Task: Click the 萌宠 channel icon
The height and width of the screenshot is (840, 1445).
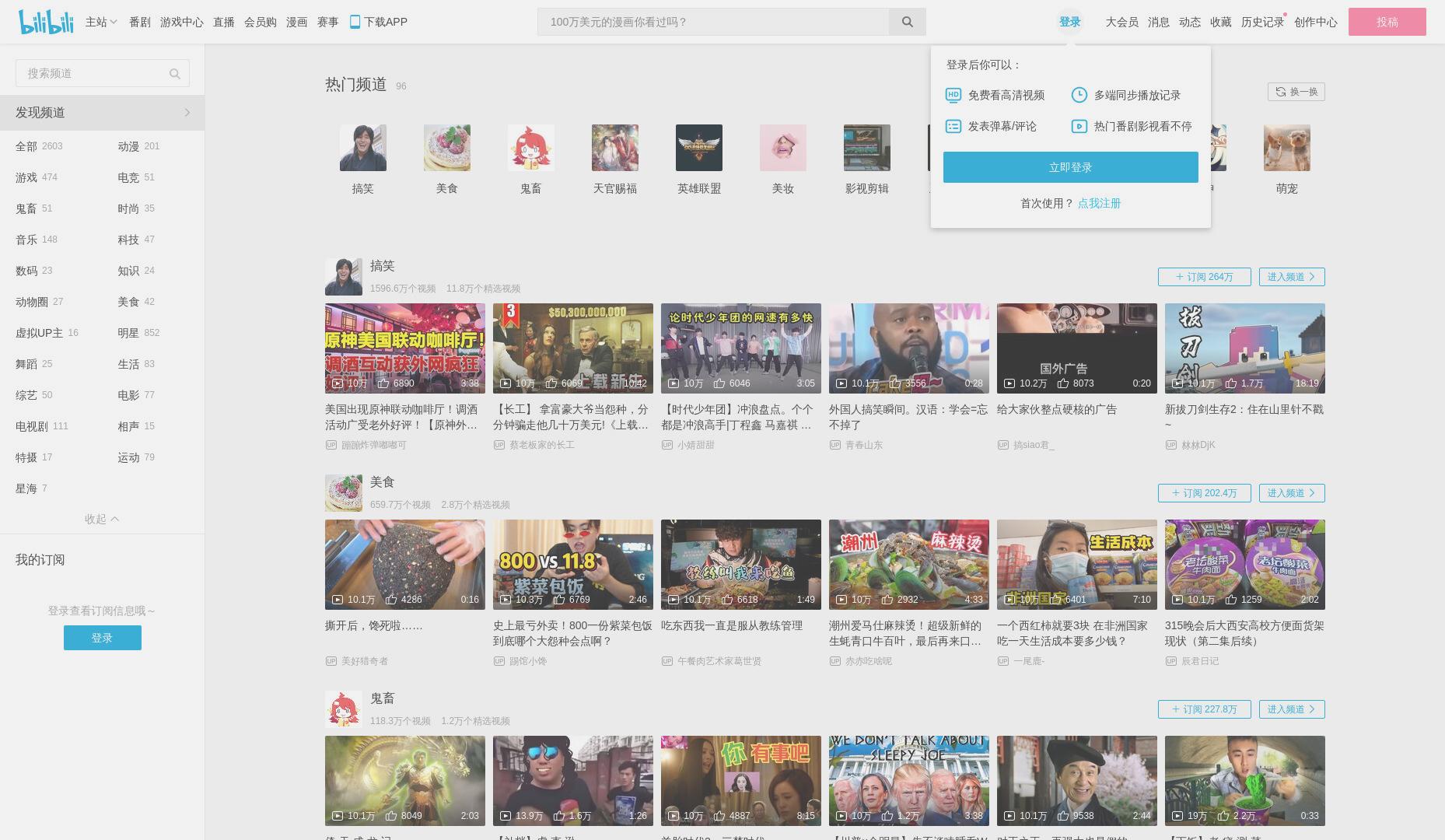Action: pyautogui.click(x=1287, y=148)
